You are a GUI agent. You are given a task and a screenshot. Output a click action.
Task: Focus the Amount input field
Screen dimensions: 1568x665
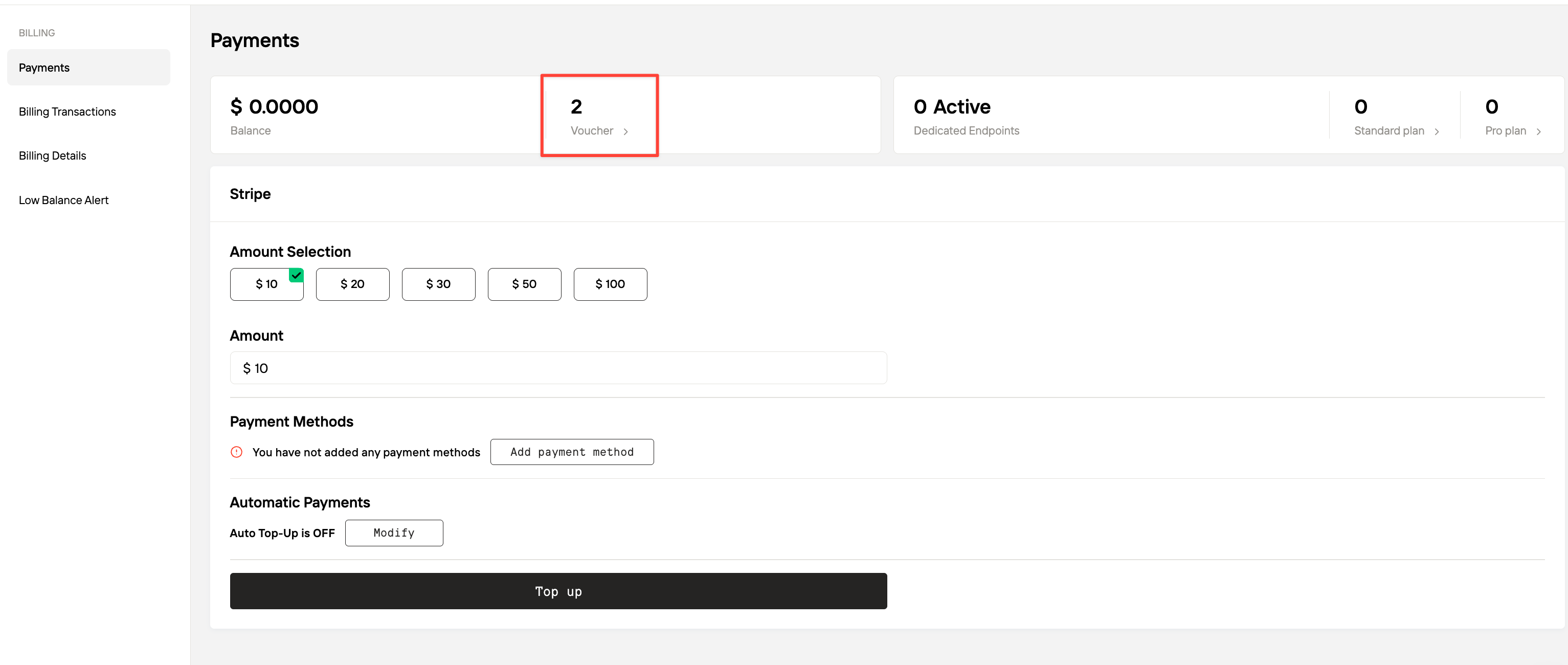(x=557, y=368)
